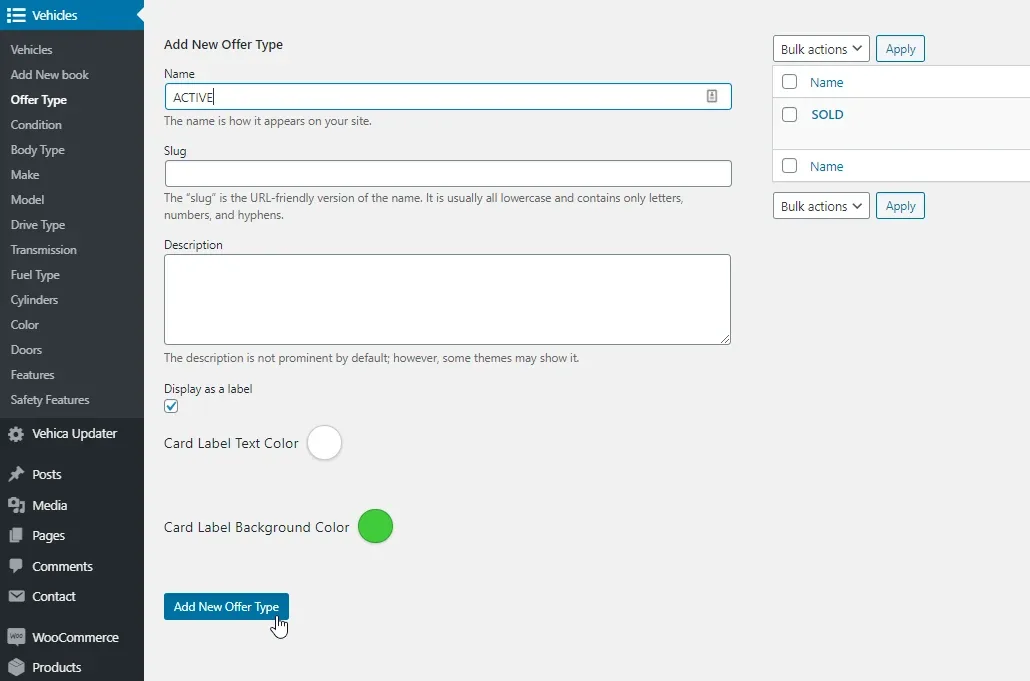Click the bottom Apply button

pyautogui.click(x=900, y=206)
